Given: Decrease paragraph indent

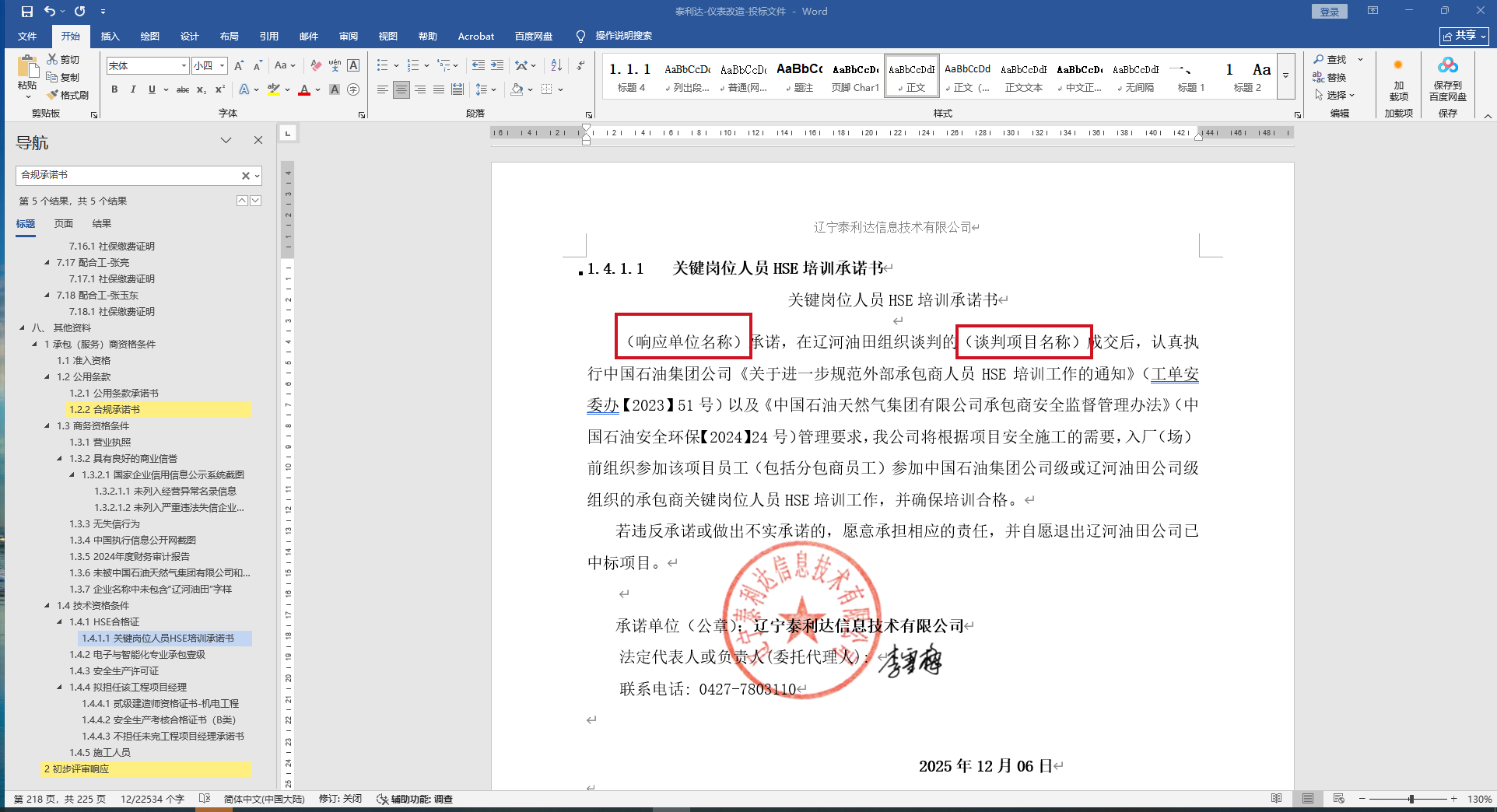Looking at the screenshot, I should click(x=479, y=66).
